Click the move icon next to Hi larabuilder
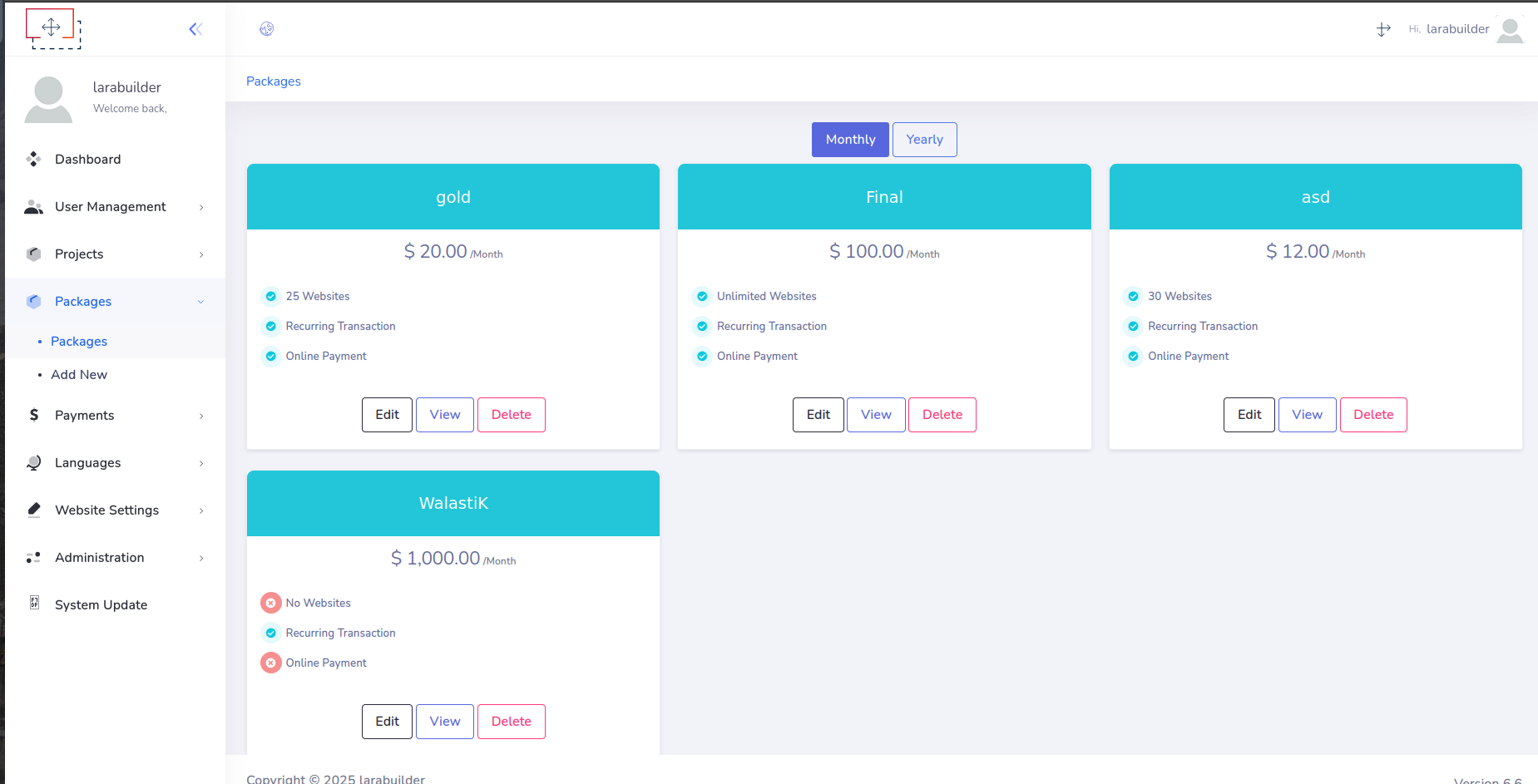This screenshot has height=784, width=1538. click(1383, 29)
